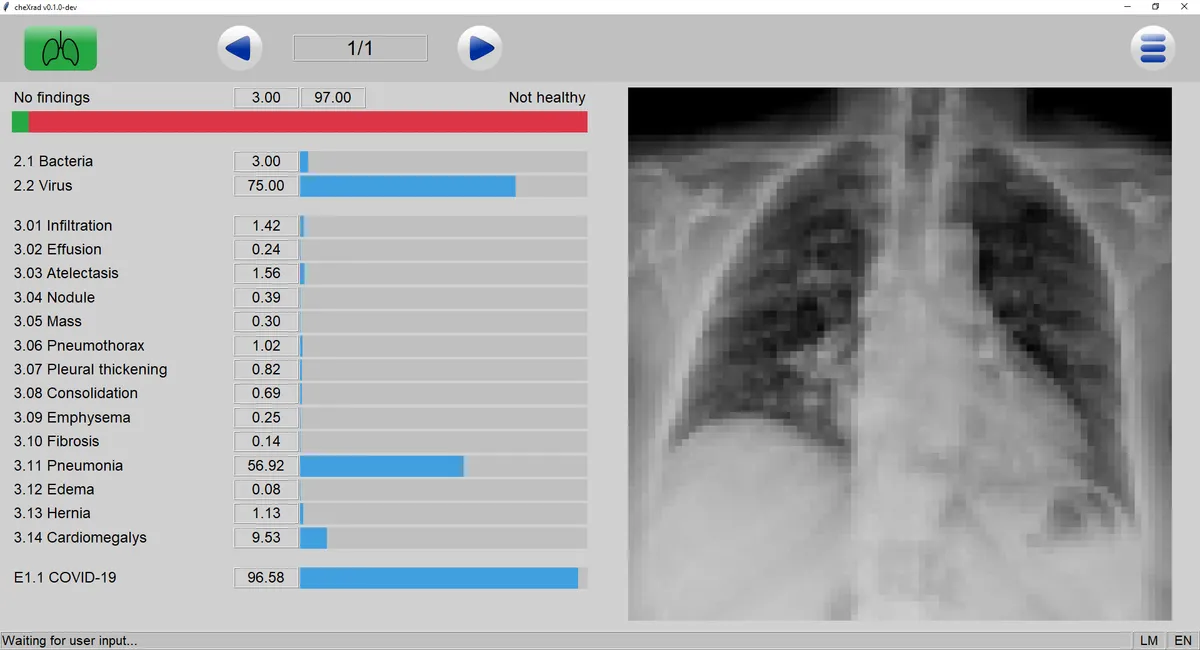Screen dimensions: 1200x650
Task: Open the hamburger menu button
Action: click(1152, 48)
